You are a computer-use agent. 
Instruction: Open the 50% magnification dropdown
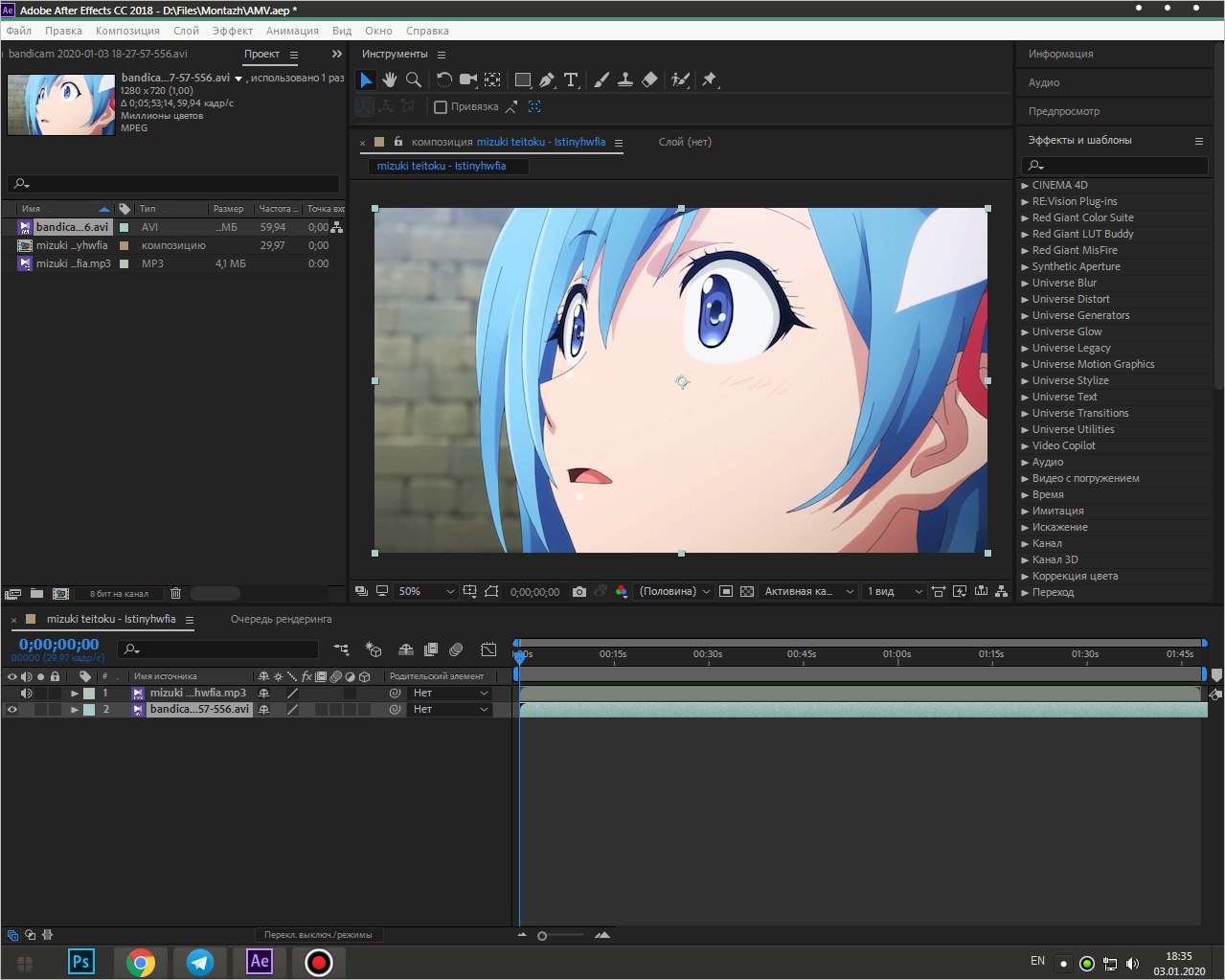(426, 592)
